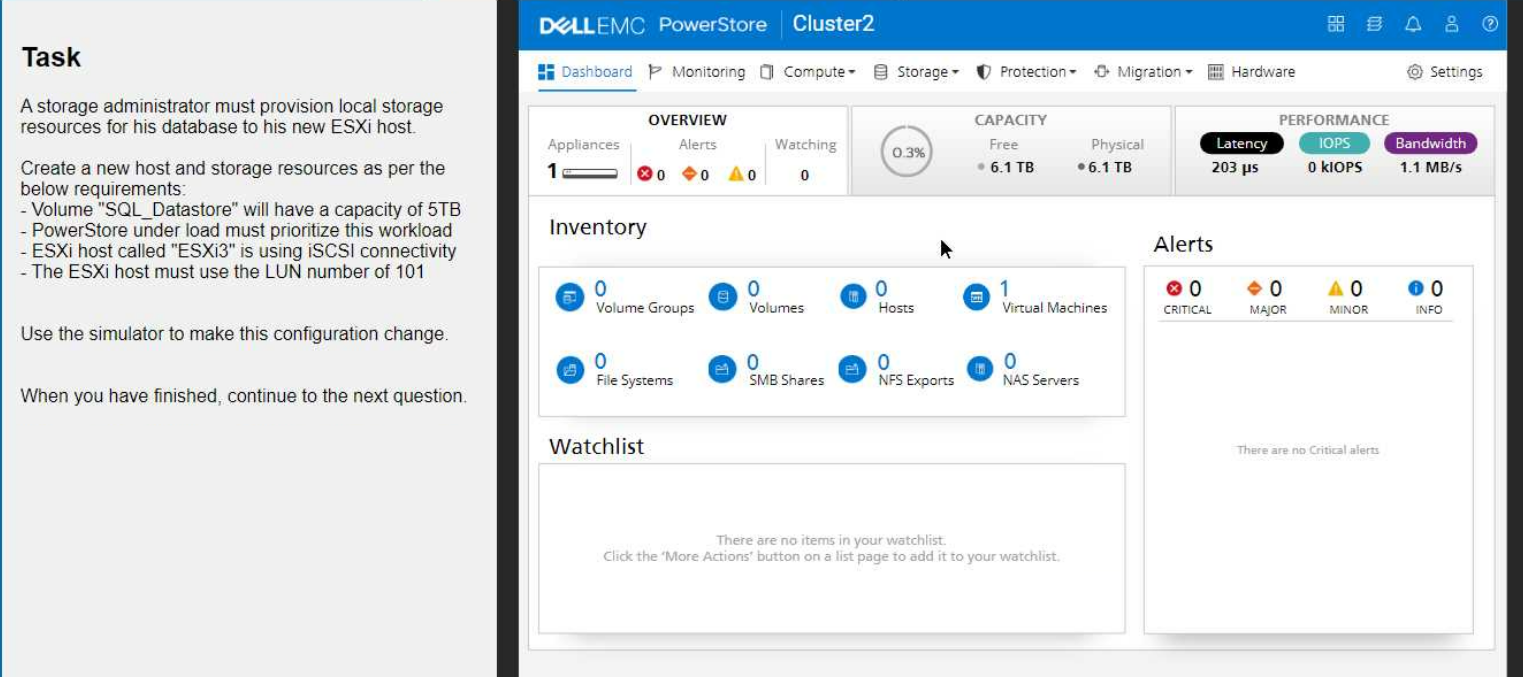Image resolution: width=1523 pixels, height=677 pixels.
Task: Expand the Storage dropdown menu
Action: tap(916, 72)
